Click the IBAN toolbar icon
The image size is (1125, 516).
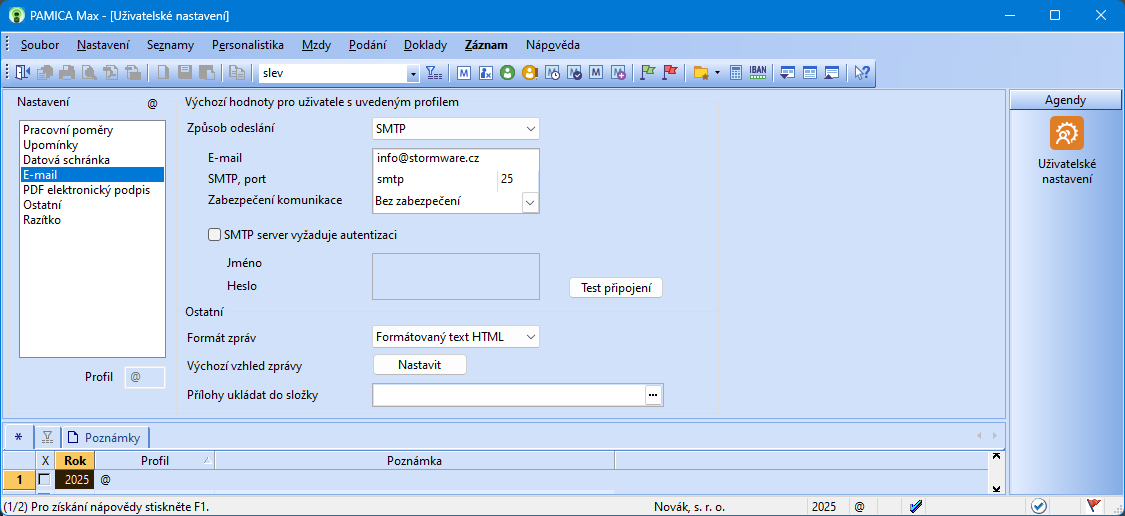(758, 73)
